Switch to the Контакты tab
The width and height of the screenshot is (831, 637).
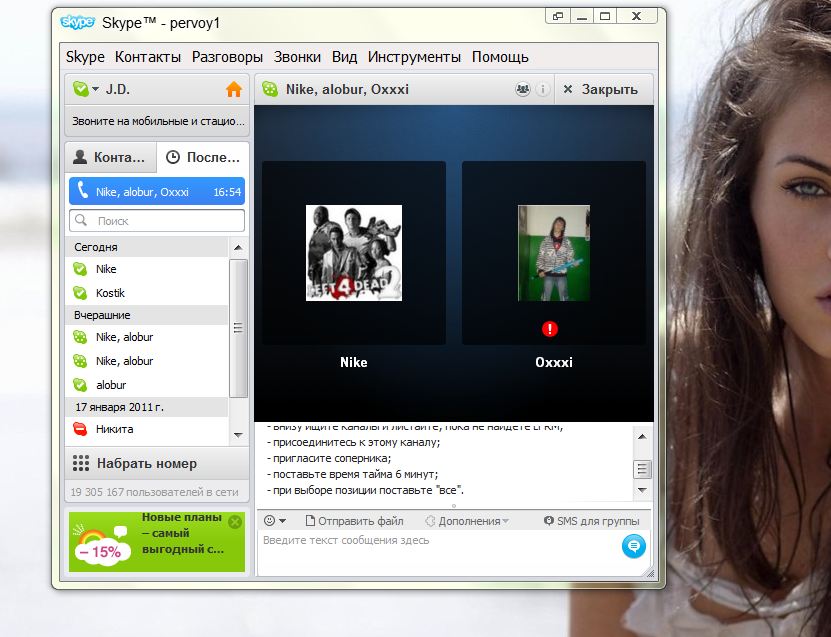111,157
